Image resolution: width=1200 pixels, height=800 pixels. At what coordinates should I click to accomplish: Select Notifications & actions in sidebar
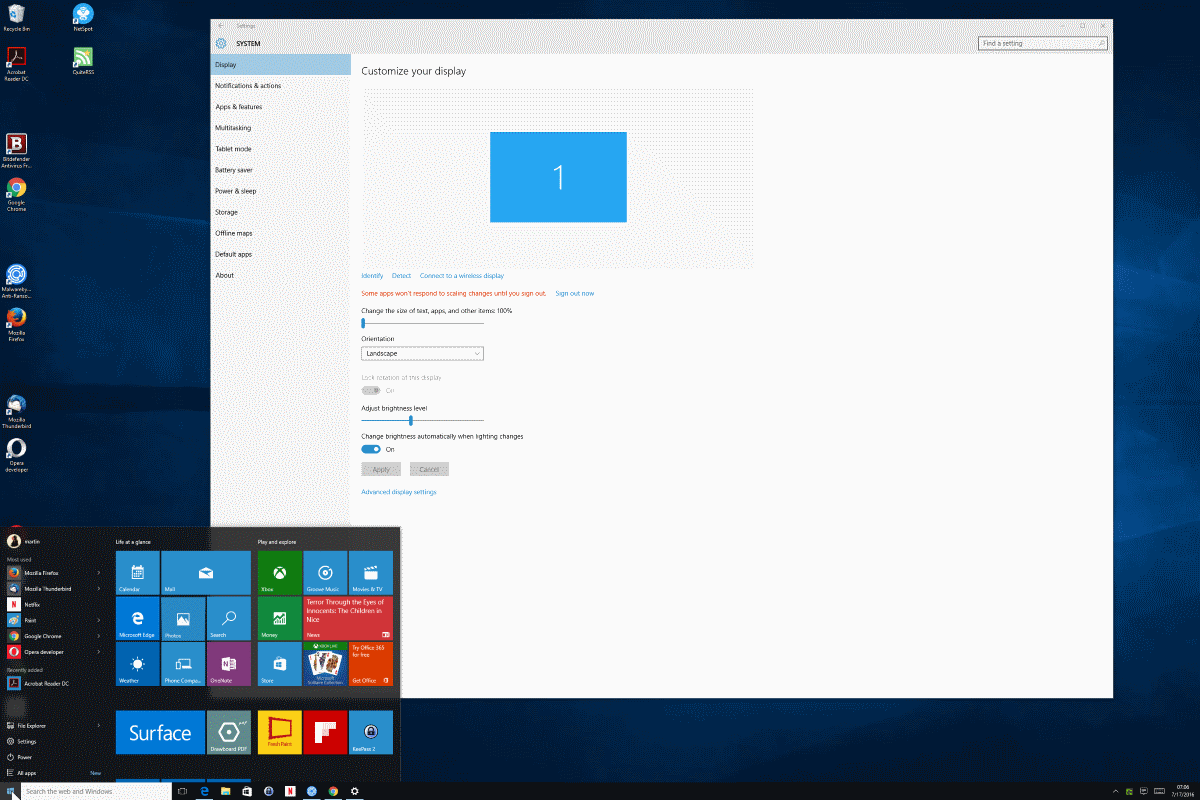281,86
